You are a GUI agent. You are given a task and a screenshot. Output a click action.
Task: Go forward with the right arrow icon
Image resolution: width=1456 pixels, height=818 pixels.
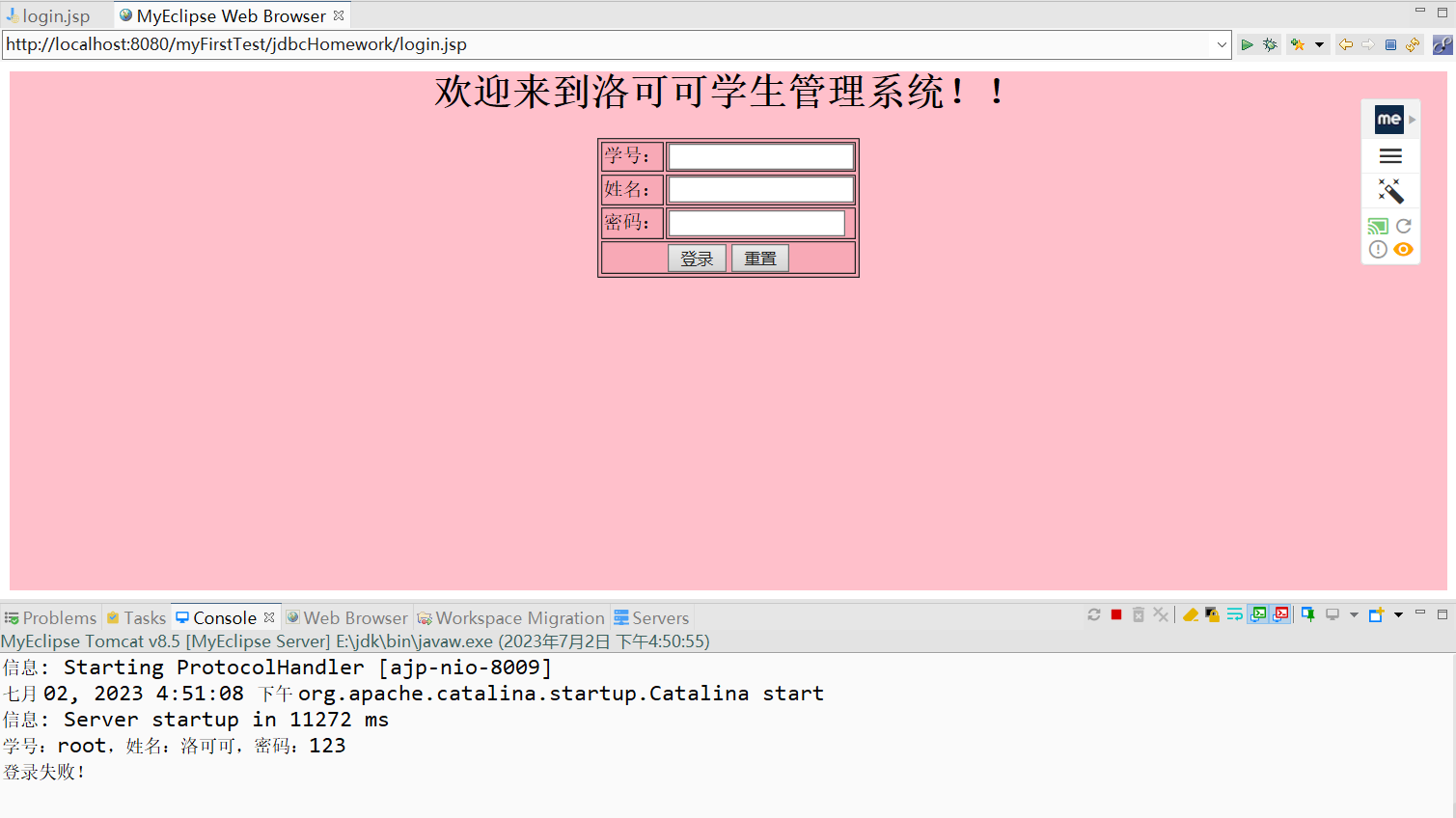(1368, 44)
